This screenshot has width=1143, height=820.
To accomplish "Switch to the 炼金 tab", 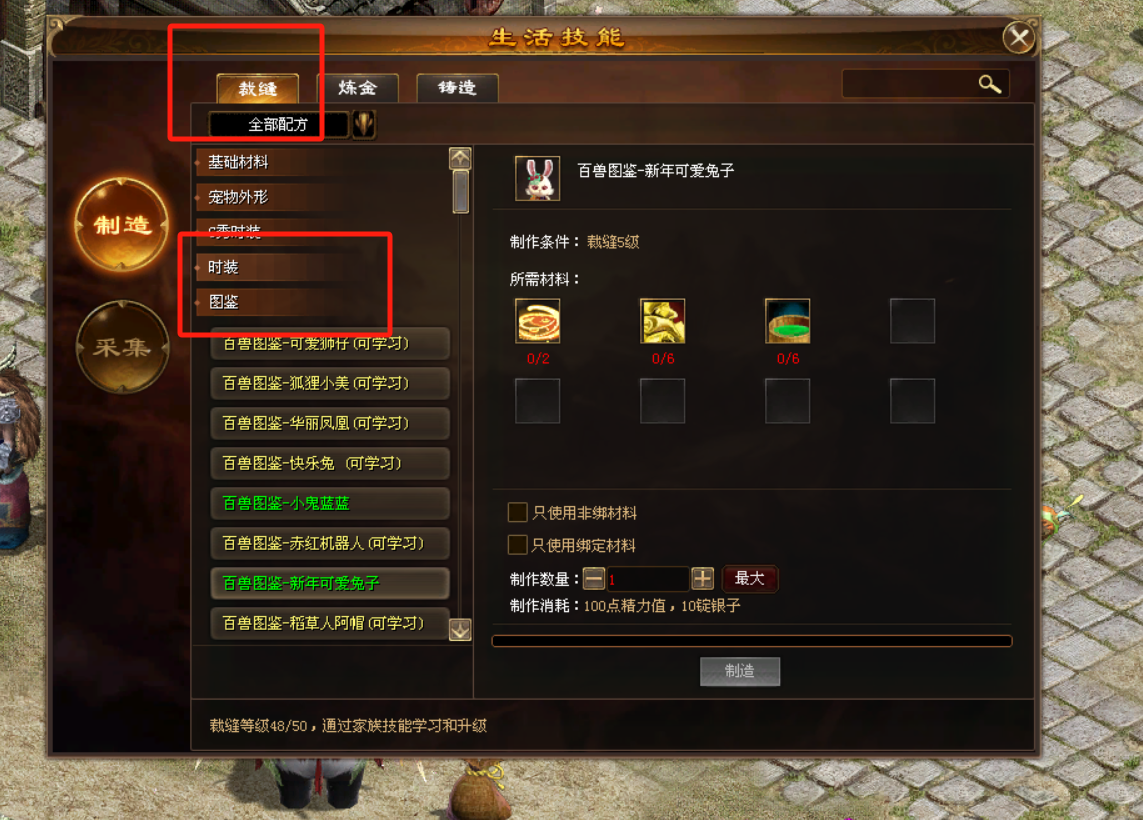I will click(358, 88).
